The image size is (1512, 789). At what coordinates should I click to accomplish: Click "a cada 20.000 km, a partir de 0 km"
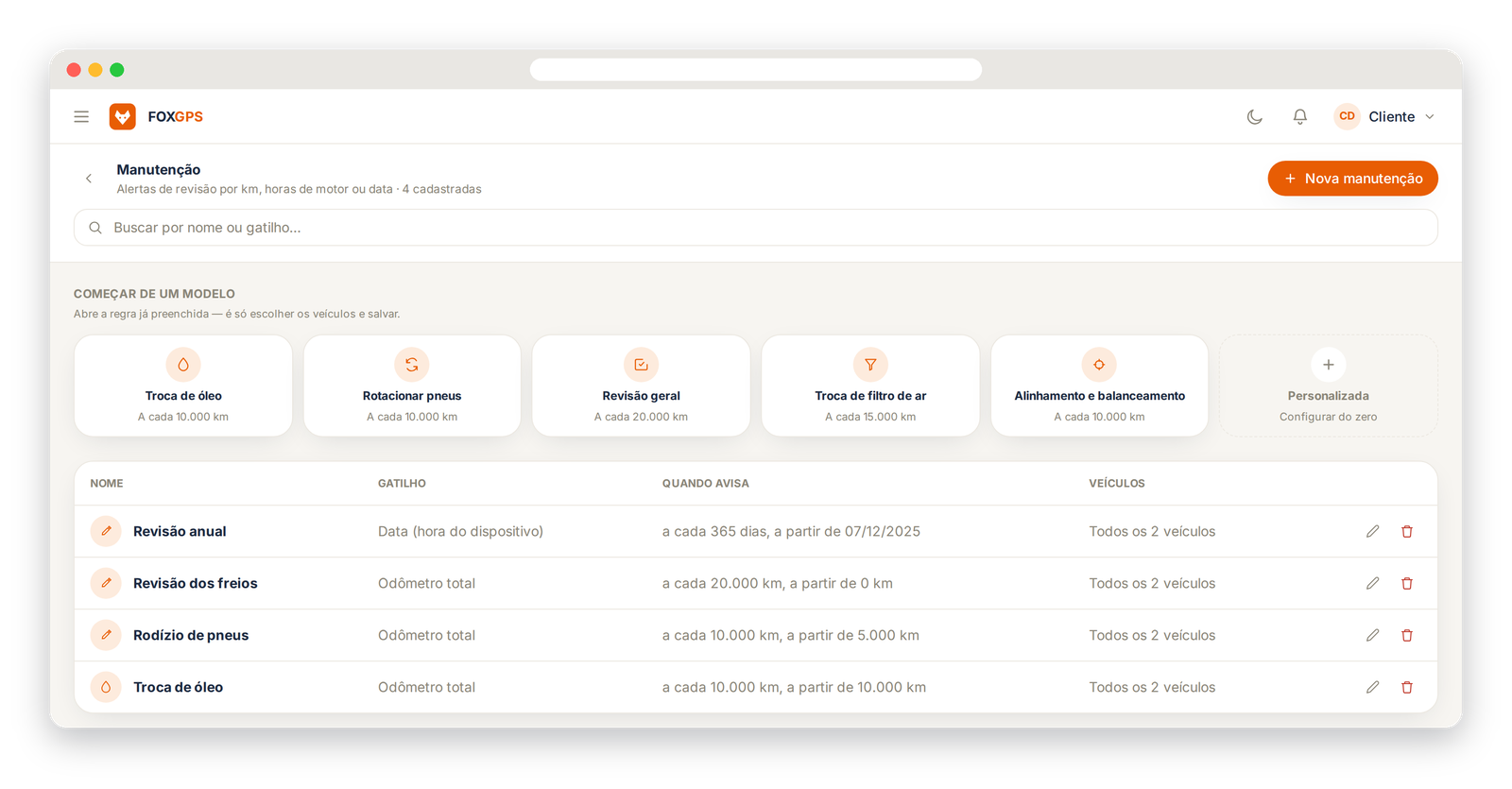pyautogui.click(x=777, y=584)
